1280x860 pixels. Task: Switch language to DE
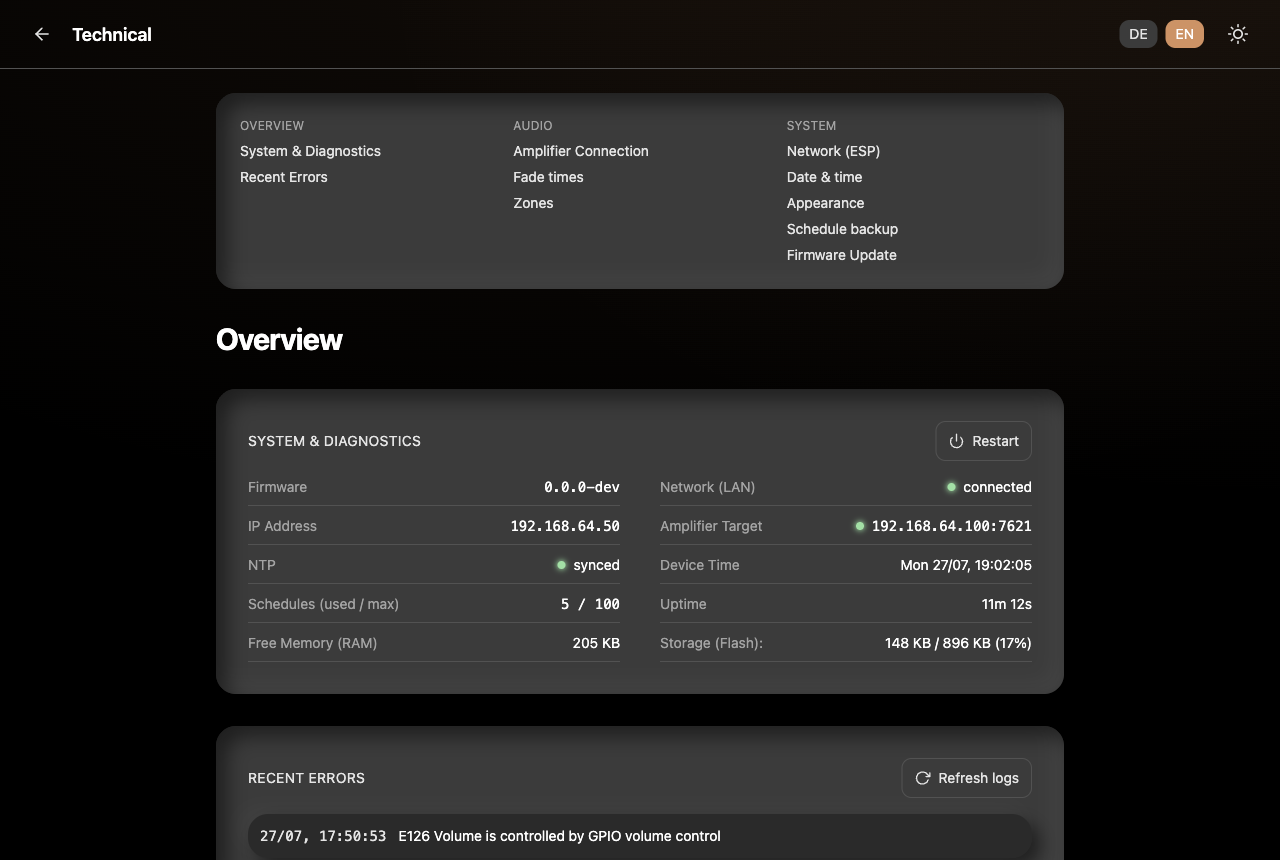tap(1138, 34)
